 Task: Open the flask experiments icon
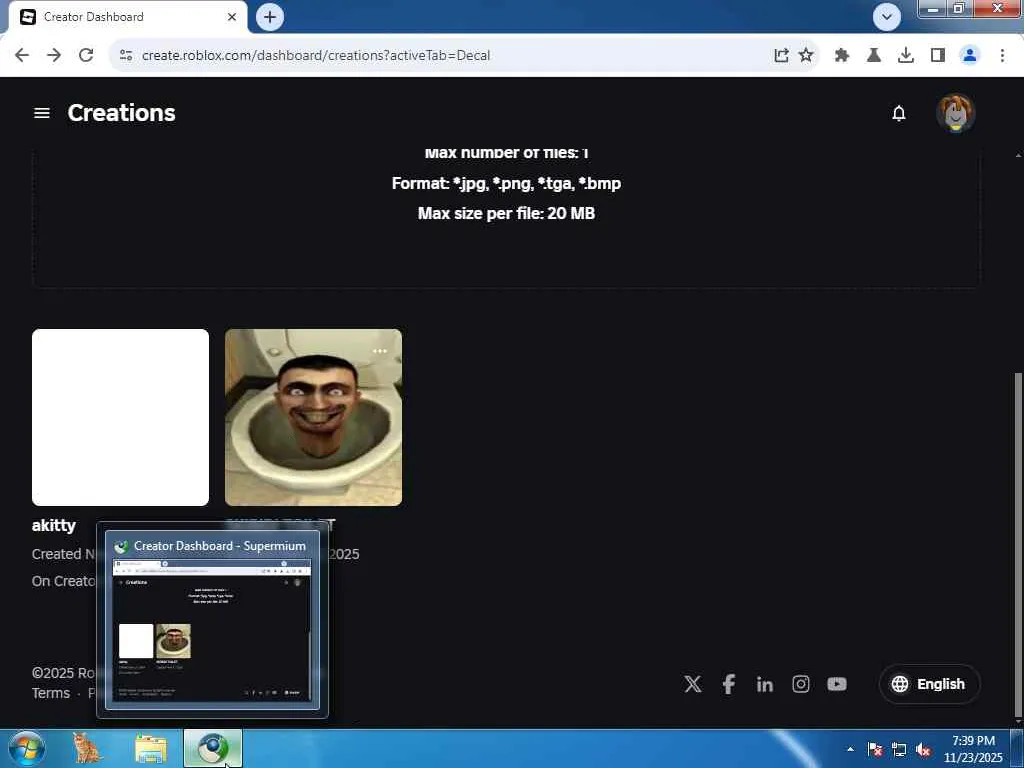[x=874, y=56]
